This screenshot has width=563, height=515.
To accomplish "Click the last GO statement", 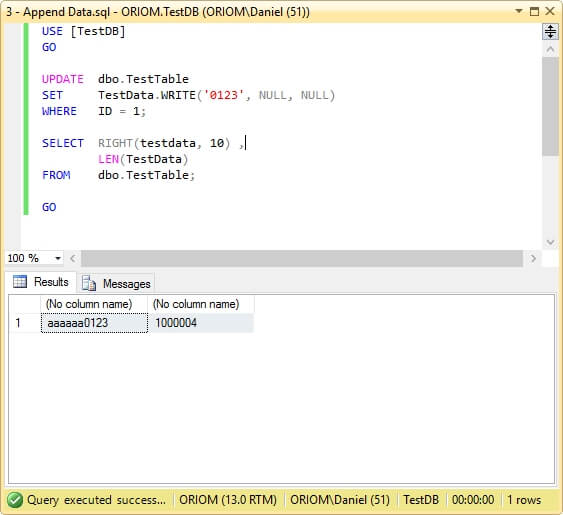I will point(49,207).
